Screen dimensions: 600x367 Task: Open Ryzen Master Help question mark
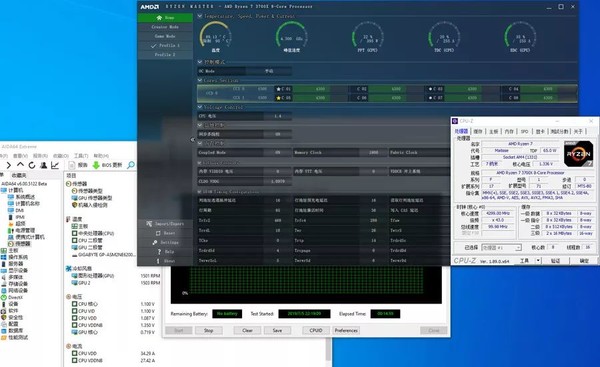(x=159, y=252)
